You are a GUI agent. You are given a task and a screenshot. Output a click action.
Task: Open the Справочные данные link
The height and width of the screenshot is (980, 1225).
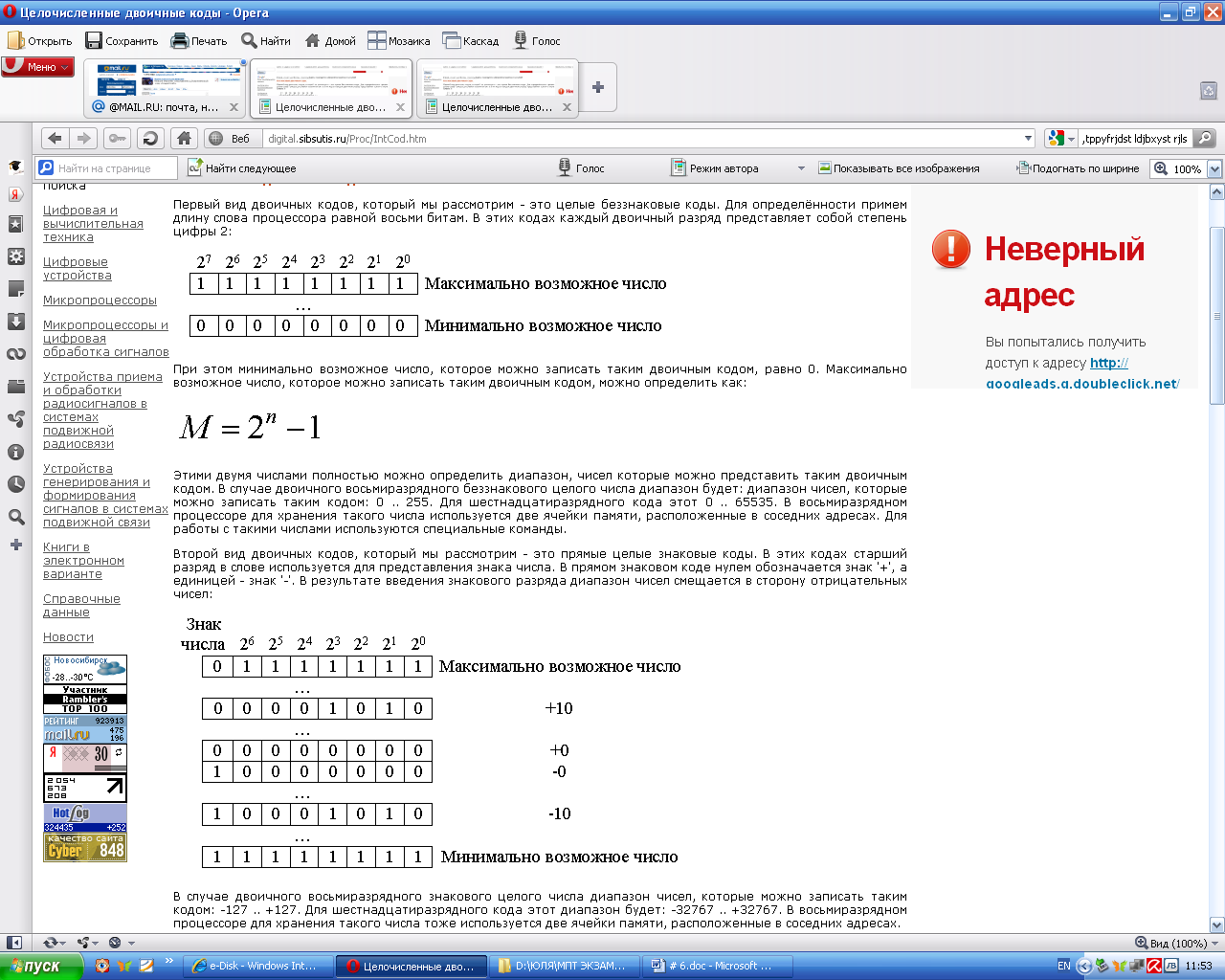[x=81, y=605]
